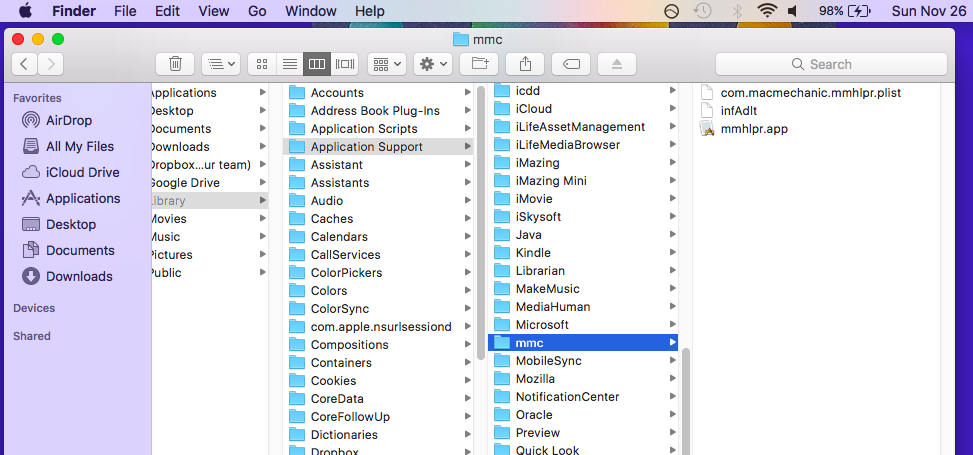Switch to Cover Flow view
Image resolution: width=973 pixels, height=455 pixels.
tap(344, 64)
